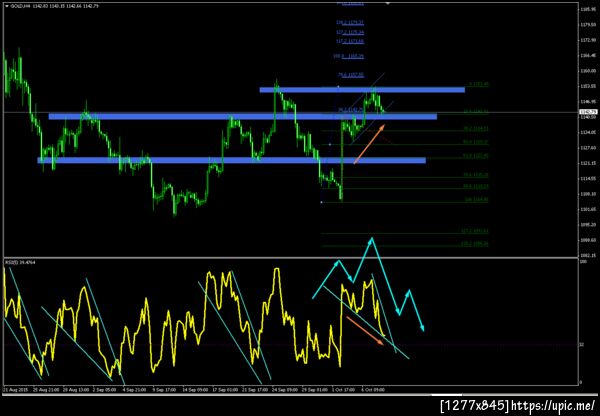Click the '1 Oct 17:00' time axis label
The height and width of the screenshot is (416, 600).
(344, 389)
